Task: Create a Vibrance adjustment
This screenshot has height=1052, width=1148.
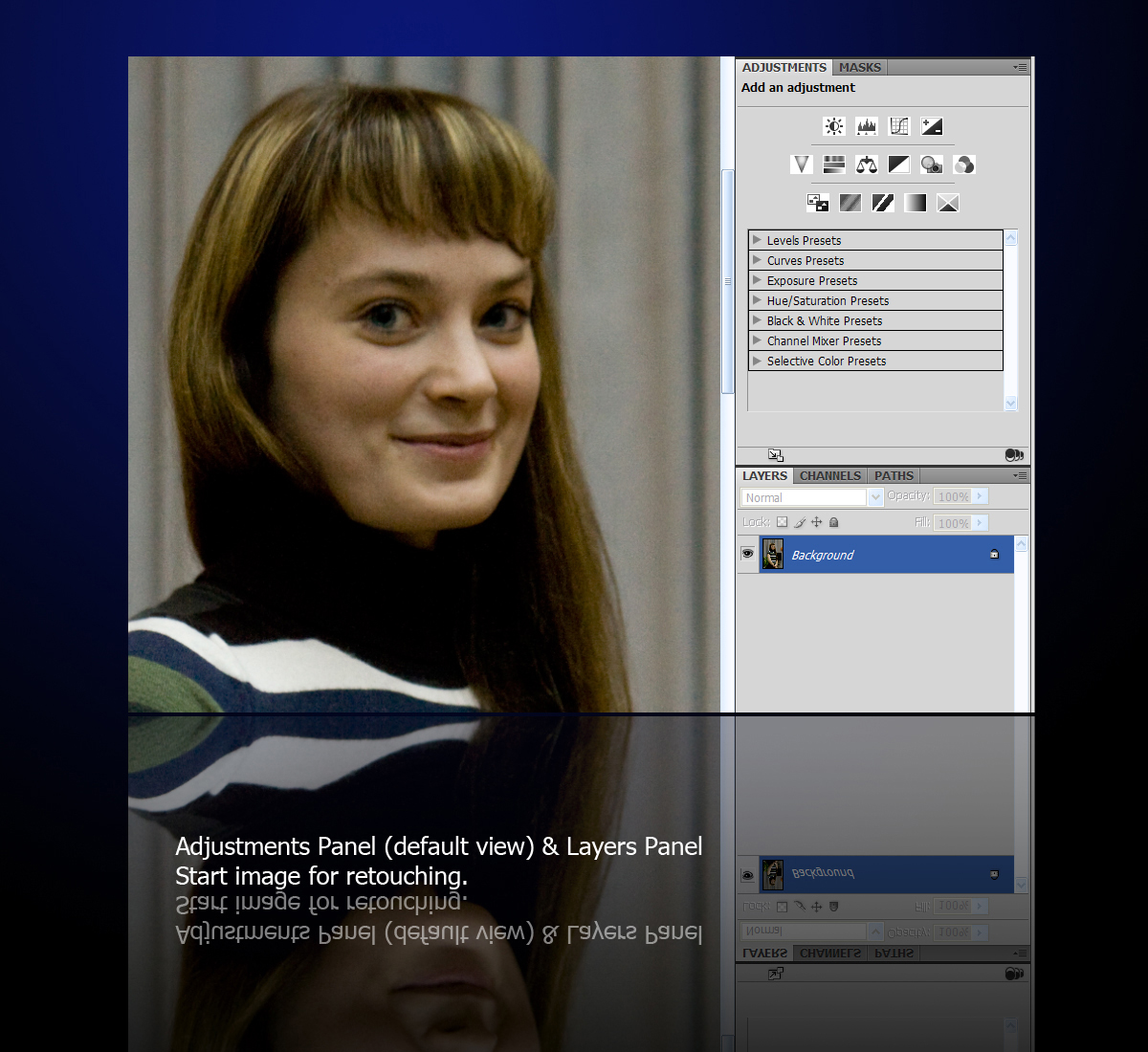Action: pos(802,164)
